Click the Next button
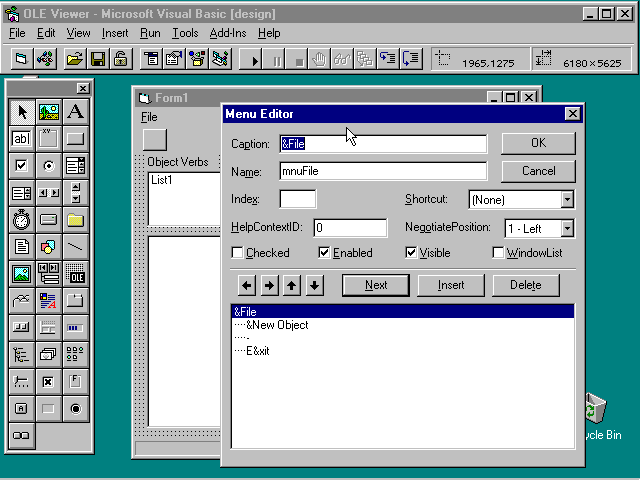 pos(376,285)
